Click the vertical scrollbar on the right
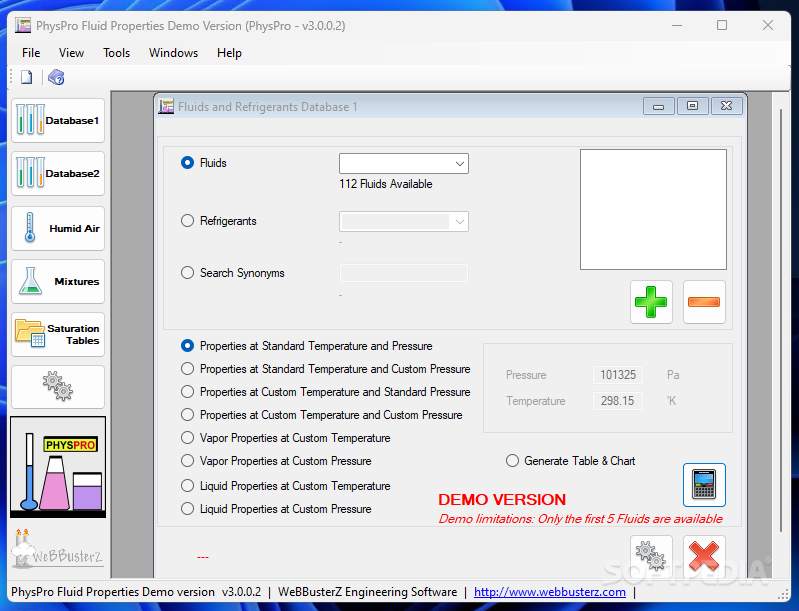The width and height of the screenshot is (799, 611). pyautogui.click(x=781, y=320)
